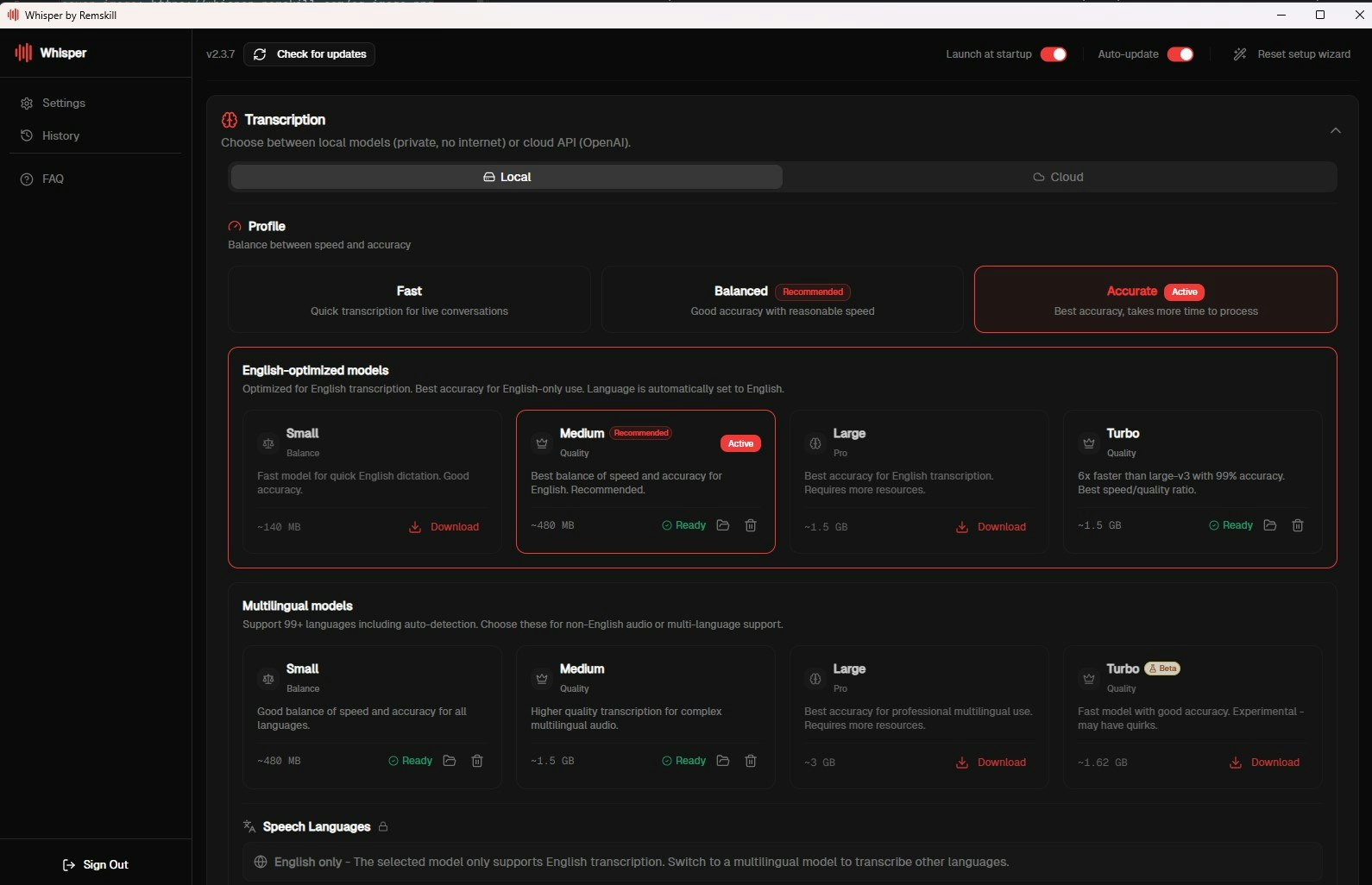The height and width of the screenshot is (885, 1372).
Task: Select the English Medium model card
Action: tap(645, 481)
